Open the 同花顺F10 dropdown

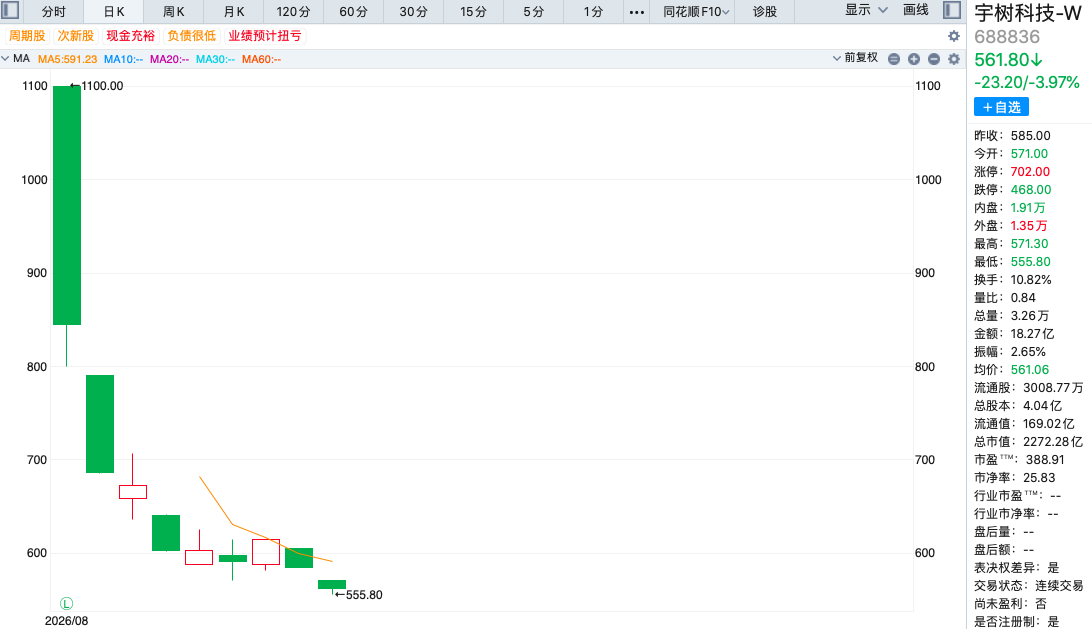(695, 12)
